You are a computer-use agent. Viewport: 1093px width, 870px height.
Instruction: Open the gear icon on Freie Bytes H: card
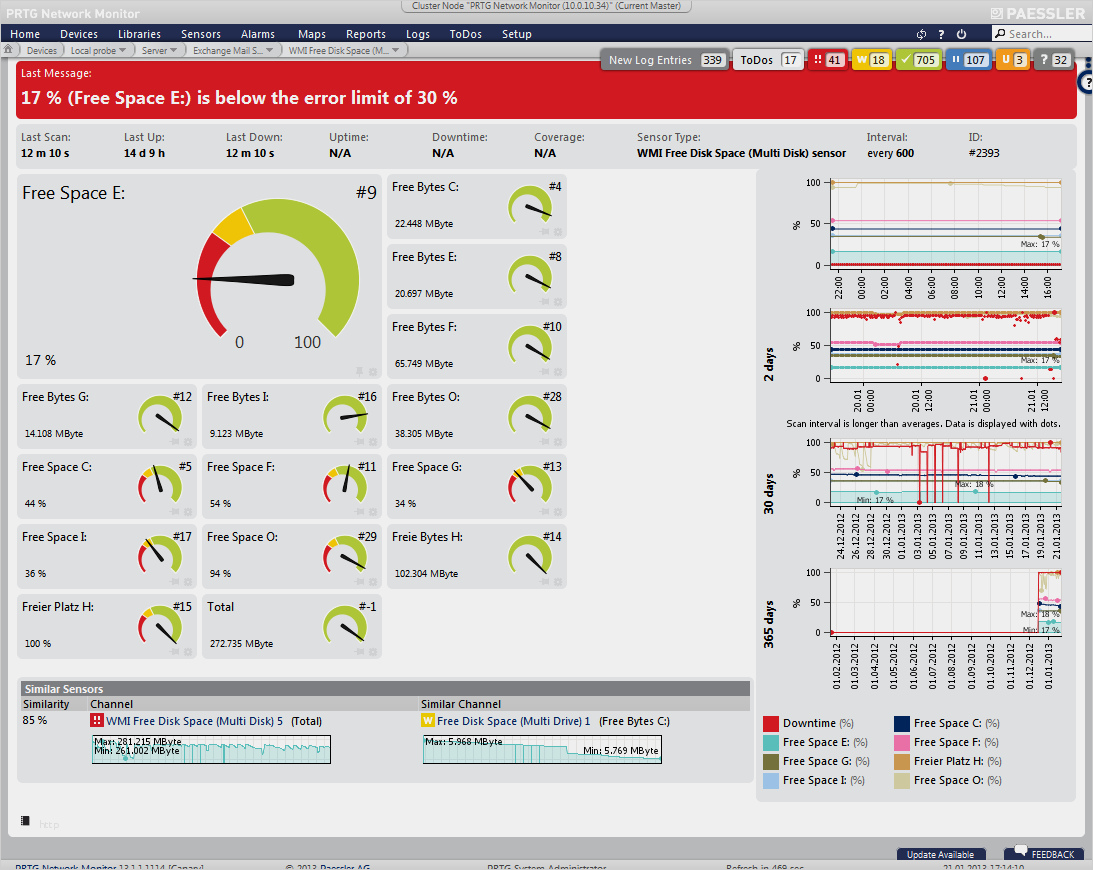(558, 581)
